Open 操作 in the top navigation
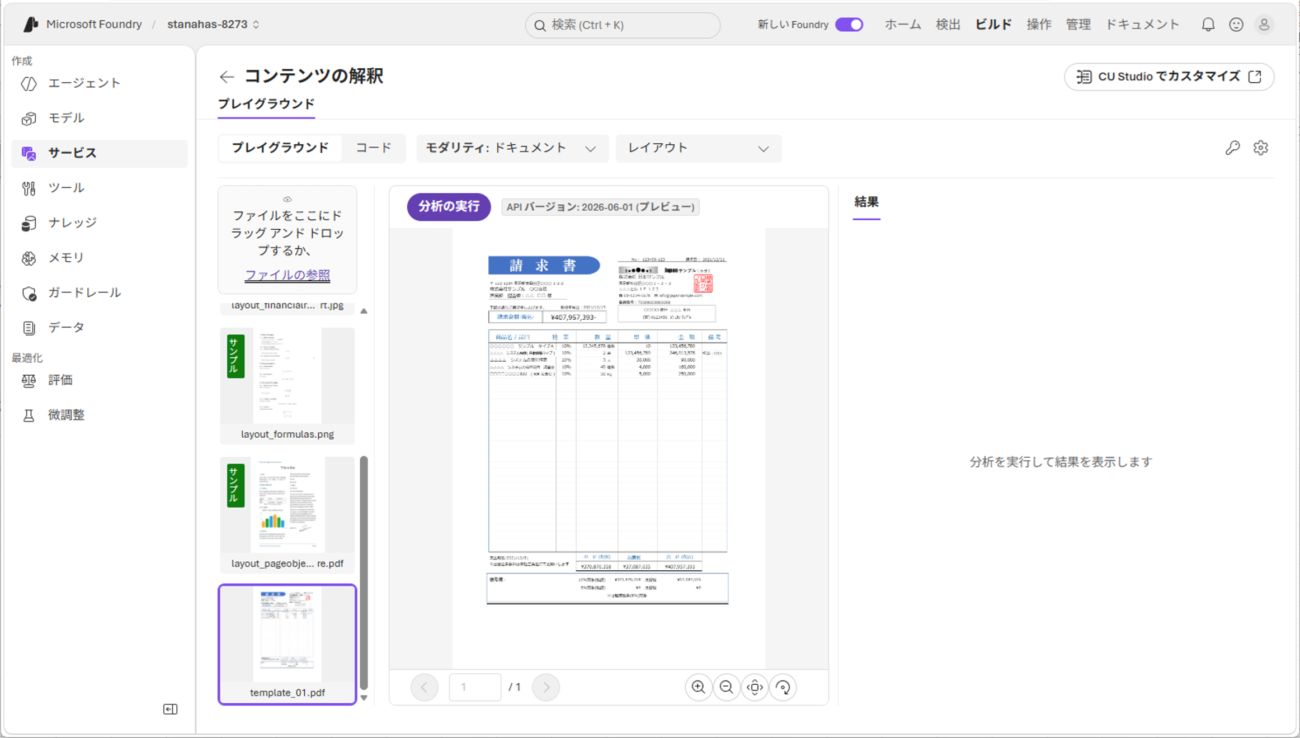The width and height of the screenshot is (1300, 738). [x=1039, y=25]
